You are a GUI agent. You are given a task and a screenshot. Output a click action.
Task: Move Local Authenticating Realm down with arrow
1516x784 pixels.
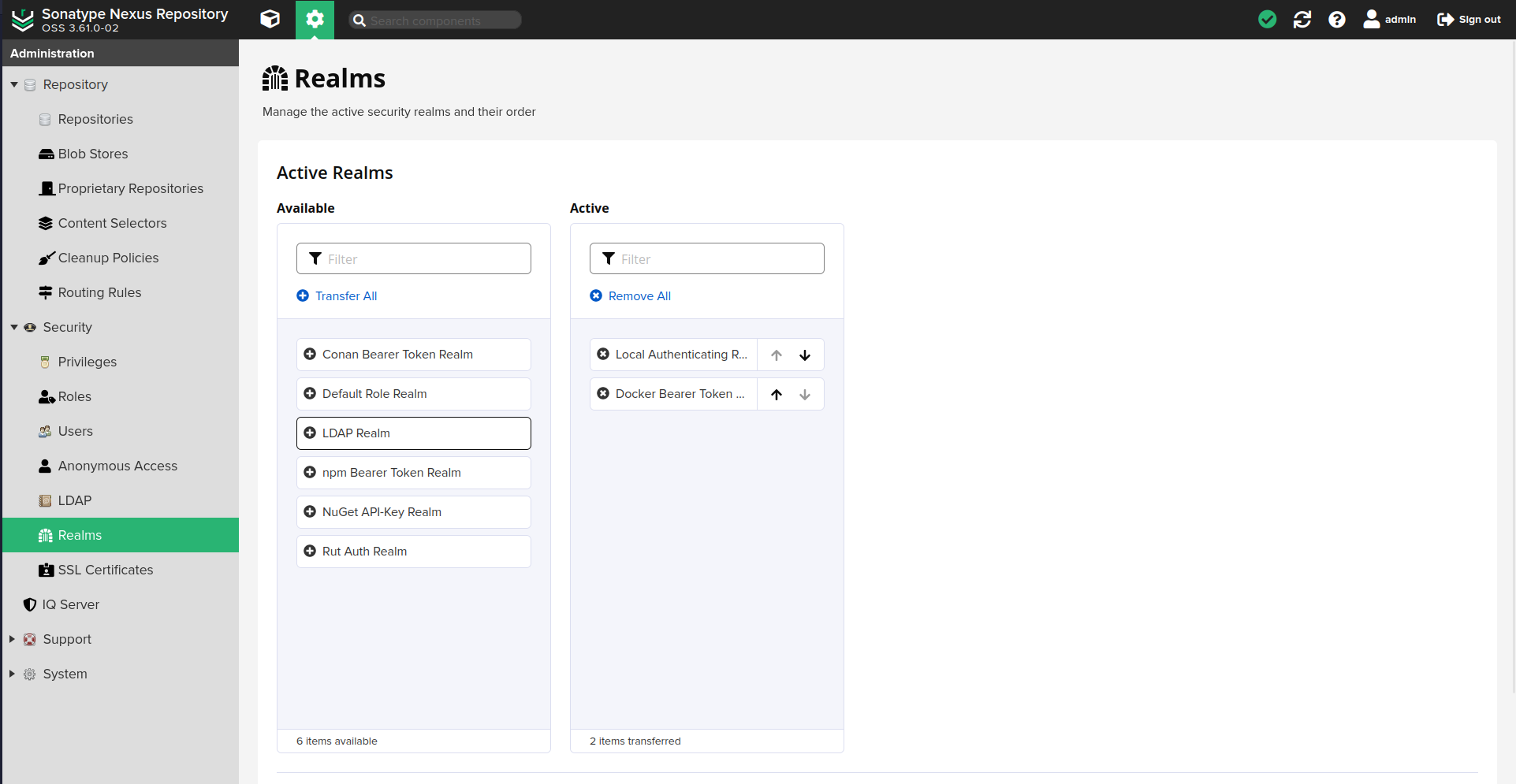click(805, 355)
